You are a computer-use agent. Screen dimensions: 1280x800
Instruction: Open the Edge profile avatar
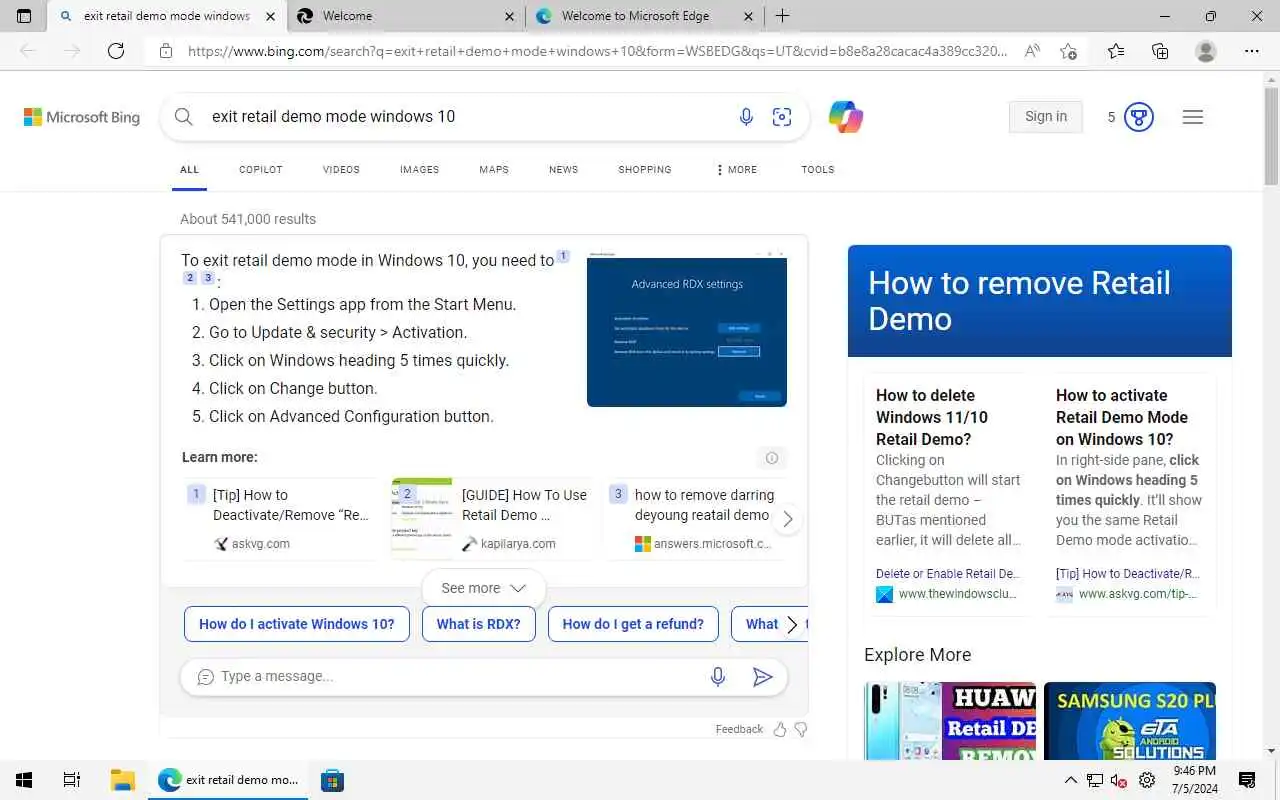[x=1206, y=51]
